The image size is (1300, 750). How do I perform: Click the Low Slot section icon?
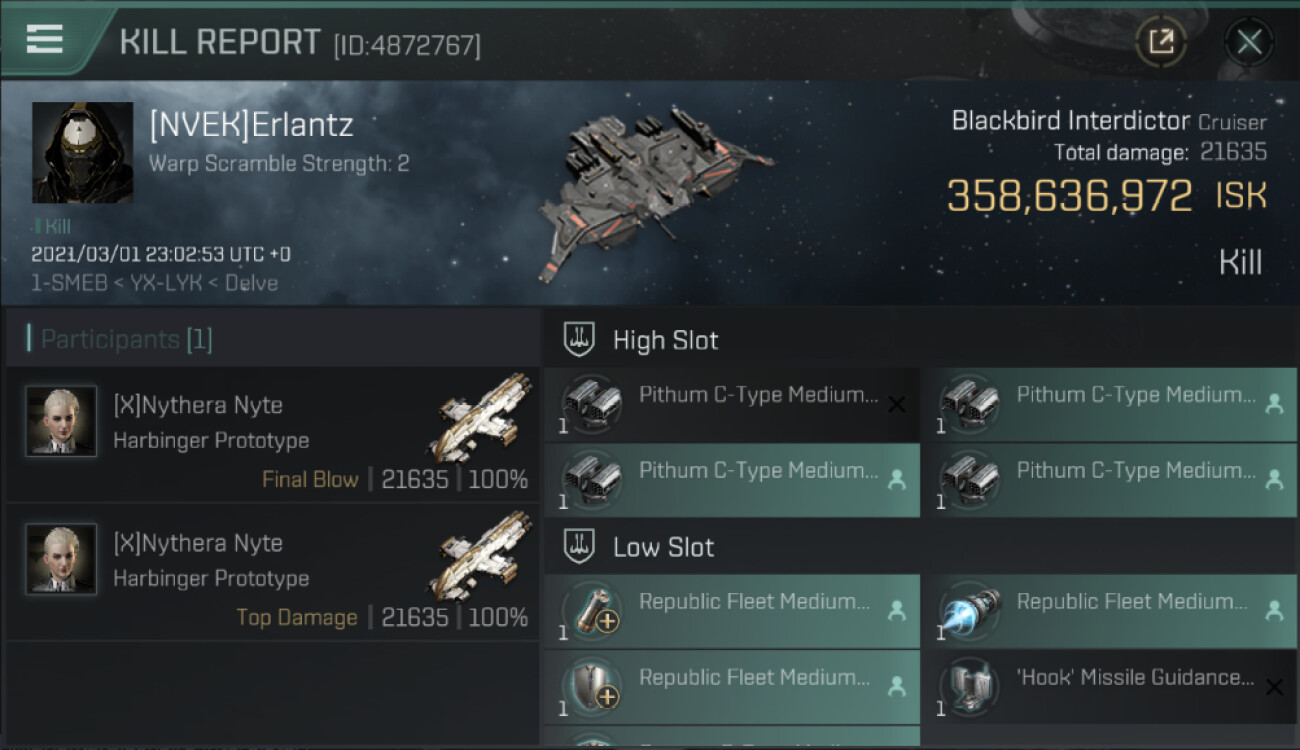[x=581, y=547]
